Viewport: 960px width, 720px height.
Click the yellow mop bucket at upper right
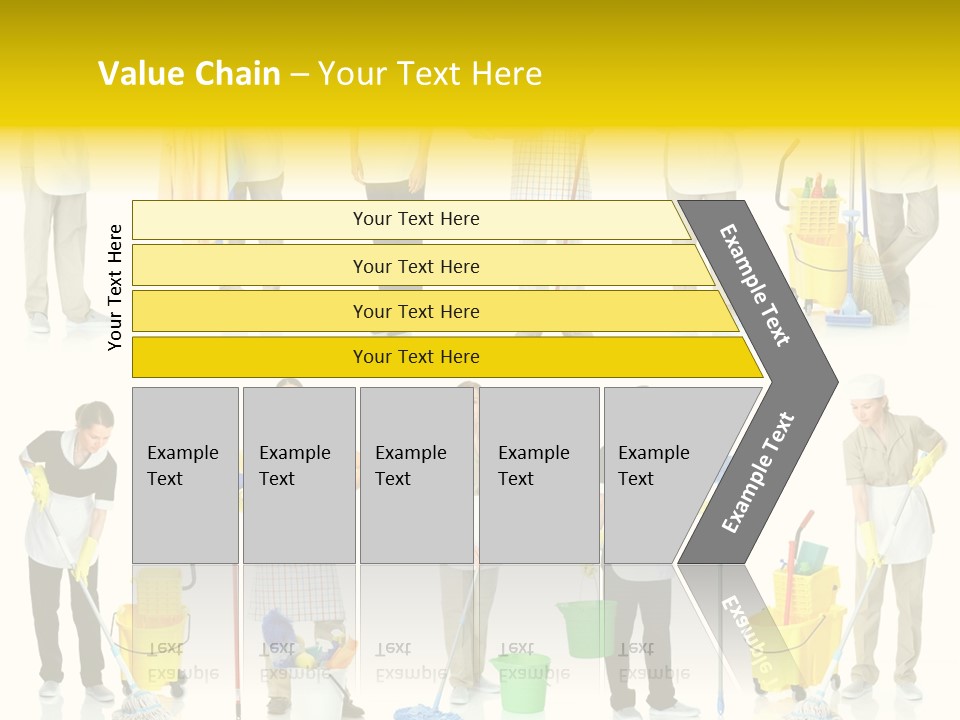click(x=818, y=240)
